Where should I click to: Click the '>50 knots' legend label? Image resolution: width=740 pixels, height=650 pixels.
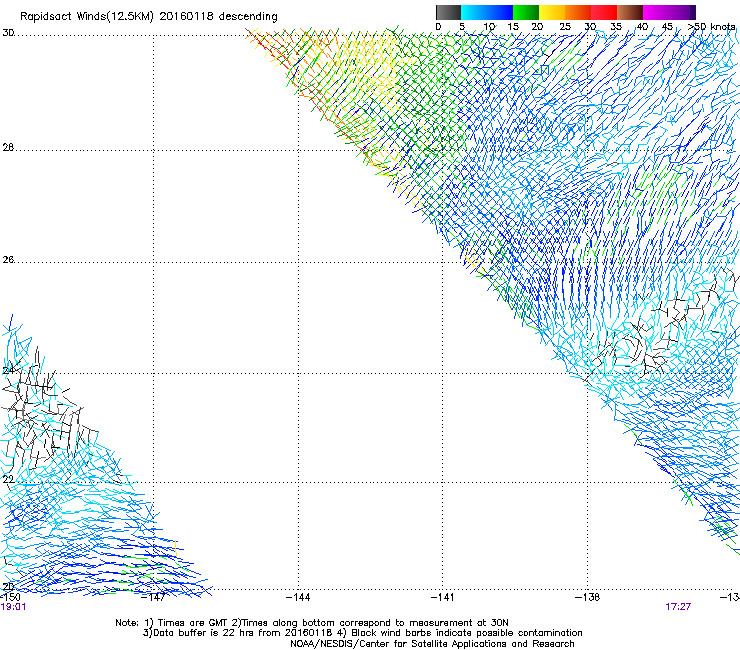[x=712, y=27]
